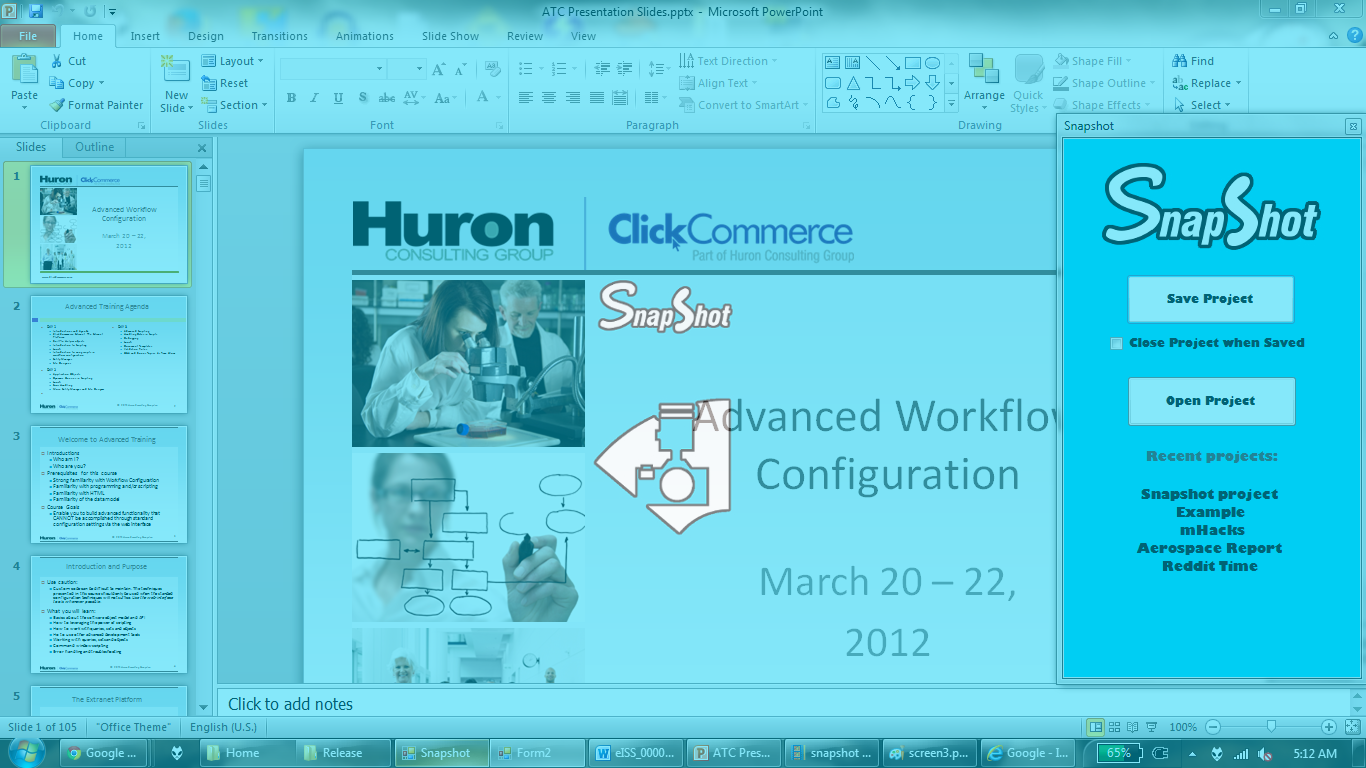Select the Isosceles Triangle shape

(x=853, y=83)
